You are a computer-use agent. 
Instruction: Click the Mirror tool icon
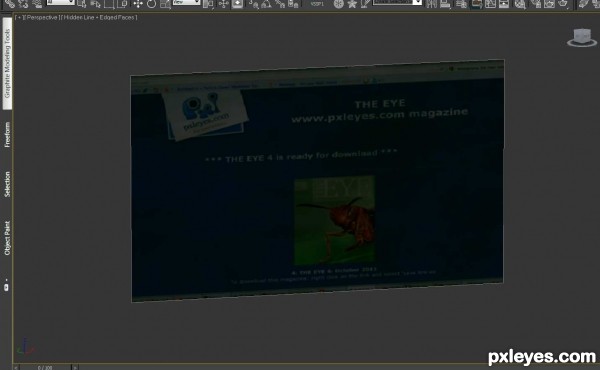[x=431, y=4]
